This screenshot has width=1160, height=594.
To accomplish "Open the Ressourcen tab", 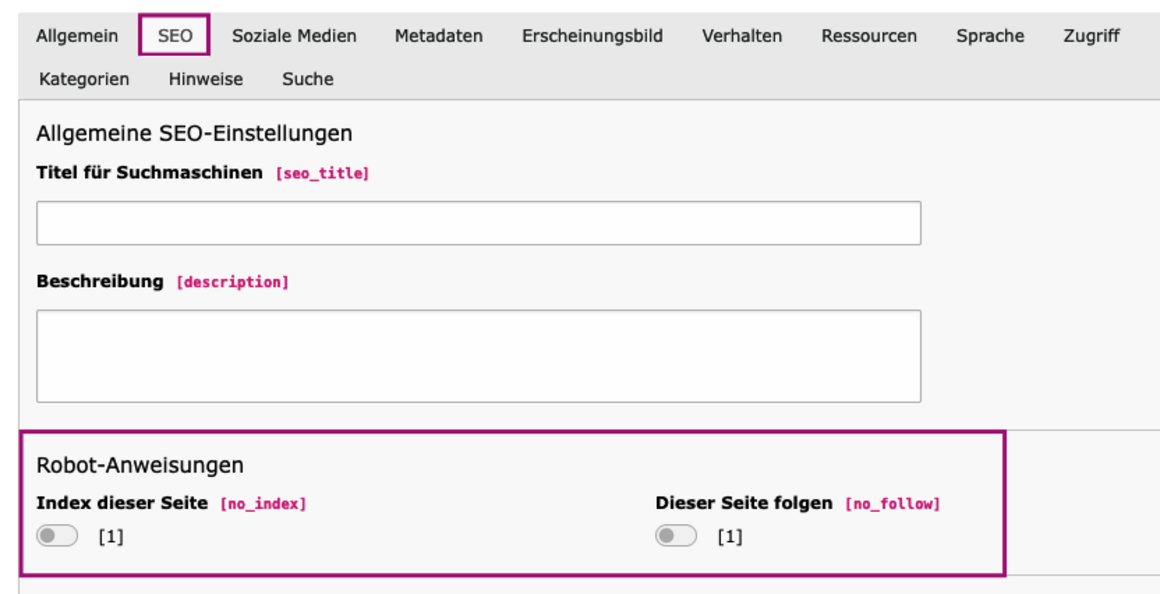I will (869, 36).
